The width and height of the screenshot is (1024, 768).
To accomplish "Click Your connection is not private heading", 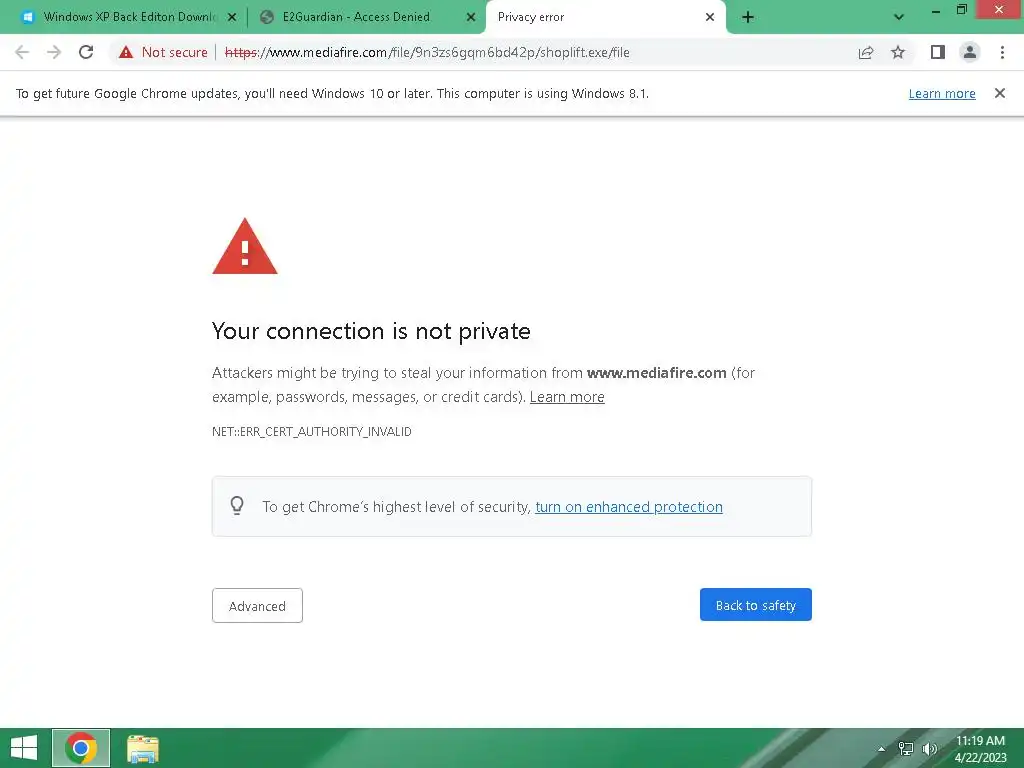I will 371,331.
